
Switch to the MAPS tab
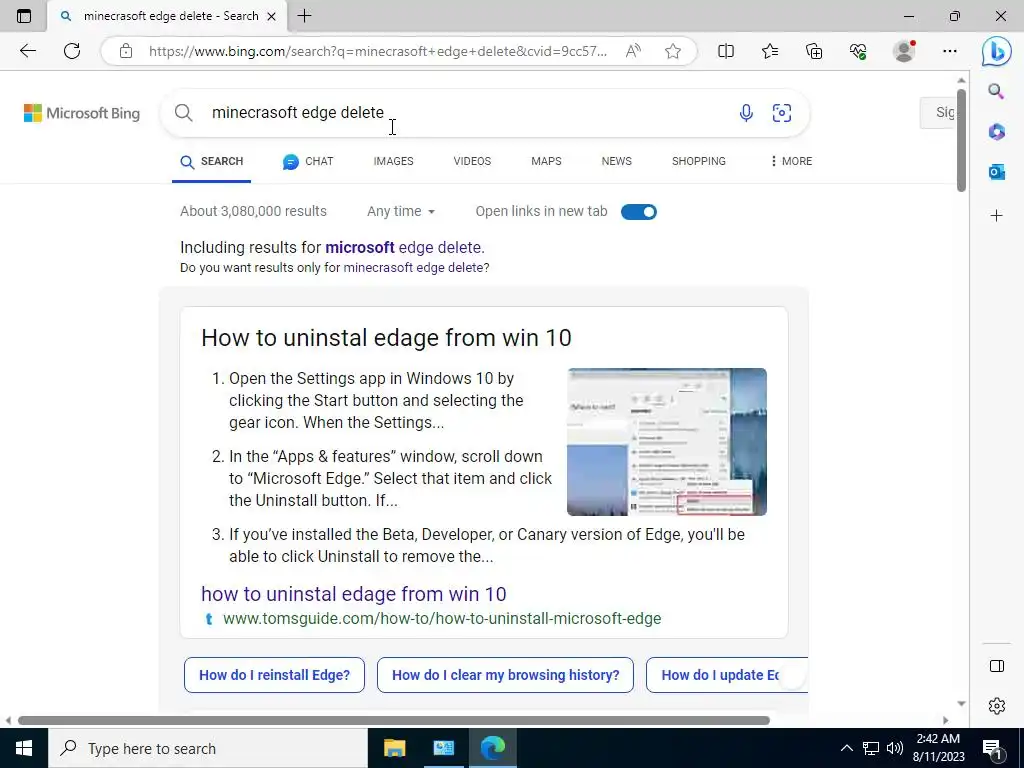[546, 161]
